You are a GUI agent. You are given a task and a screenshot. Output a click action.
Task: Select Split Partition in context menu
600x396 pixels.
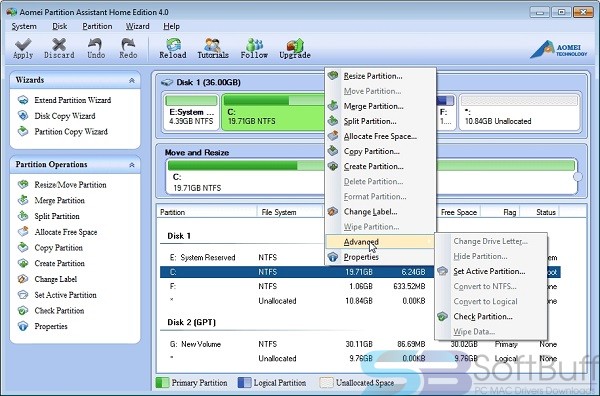(x=380, y=121)
